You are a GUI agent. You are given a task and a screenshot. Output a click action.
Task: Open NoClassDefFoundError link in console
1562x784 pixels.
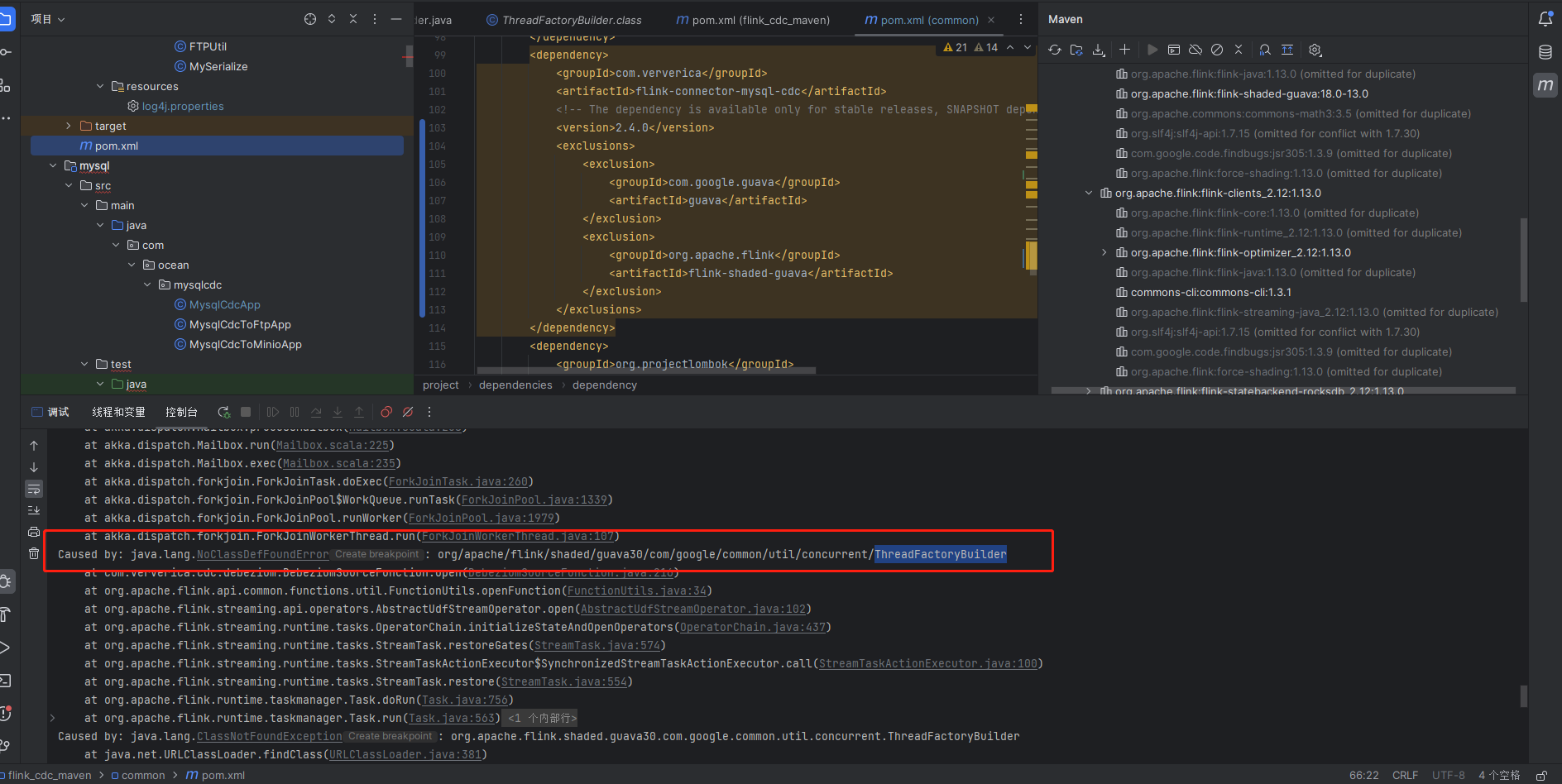[263, 554]
